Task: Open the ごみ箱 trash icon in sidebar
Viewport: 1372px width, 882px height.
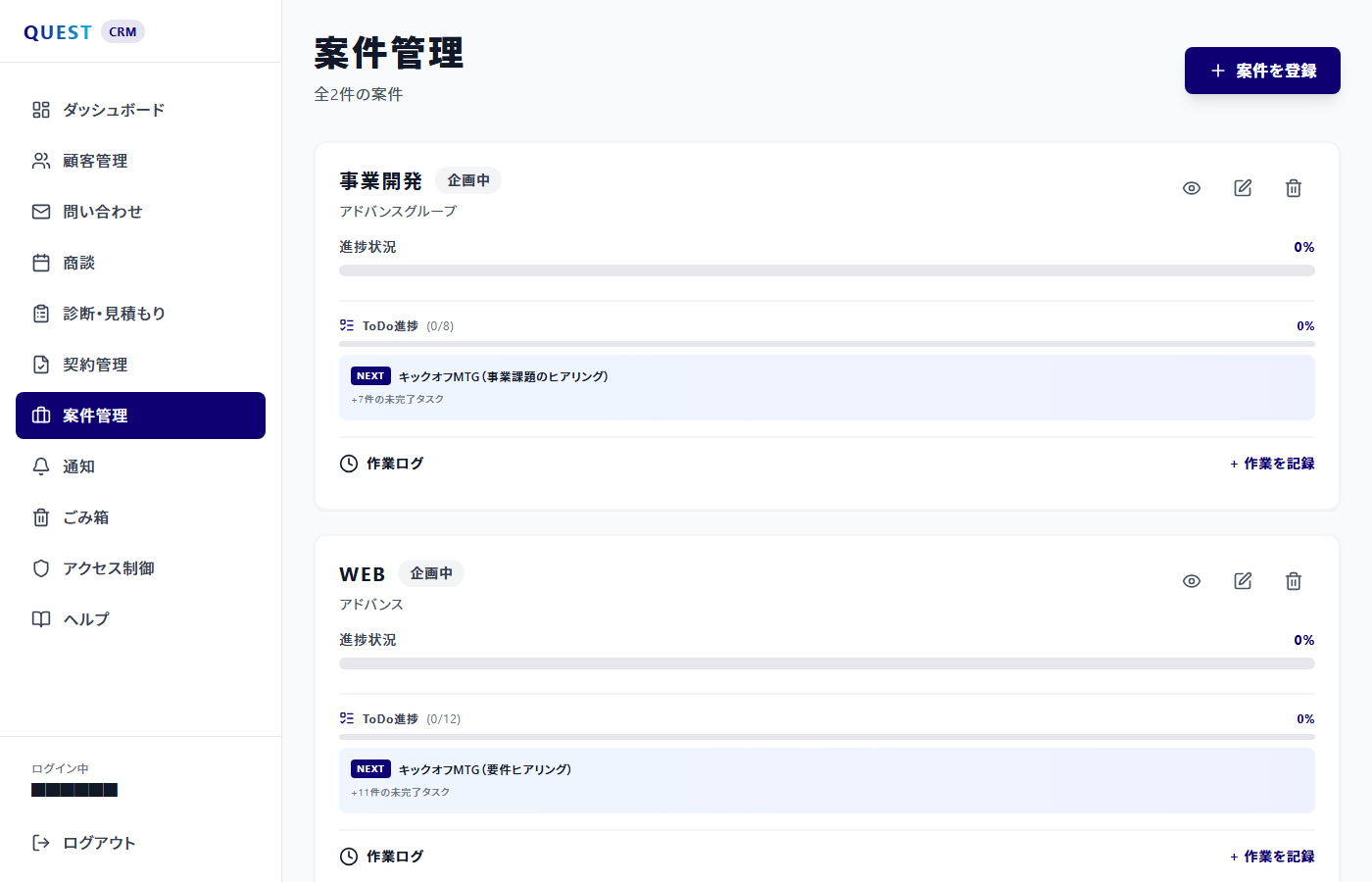Action: pos(40,517)
